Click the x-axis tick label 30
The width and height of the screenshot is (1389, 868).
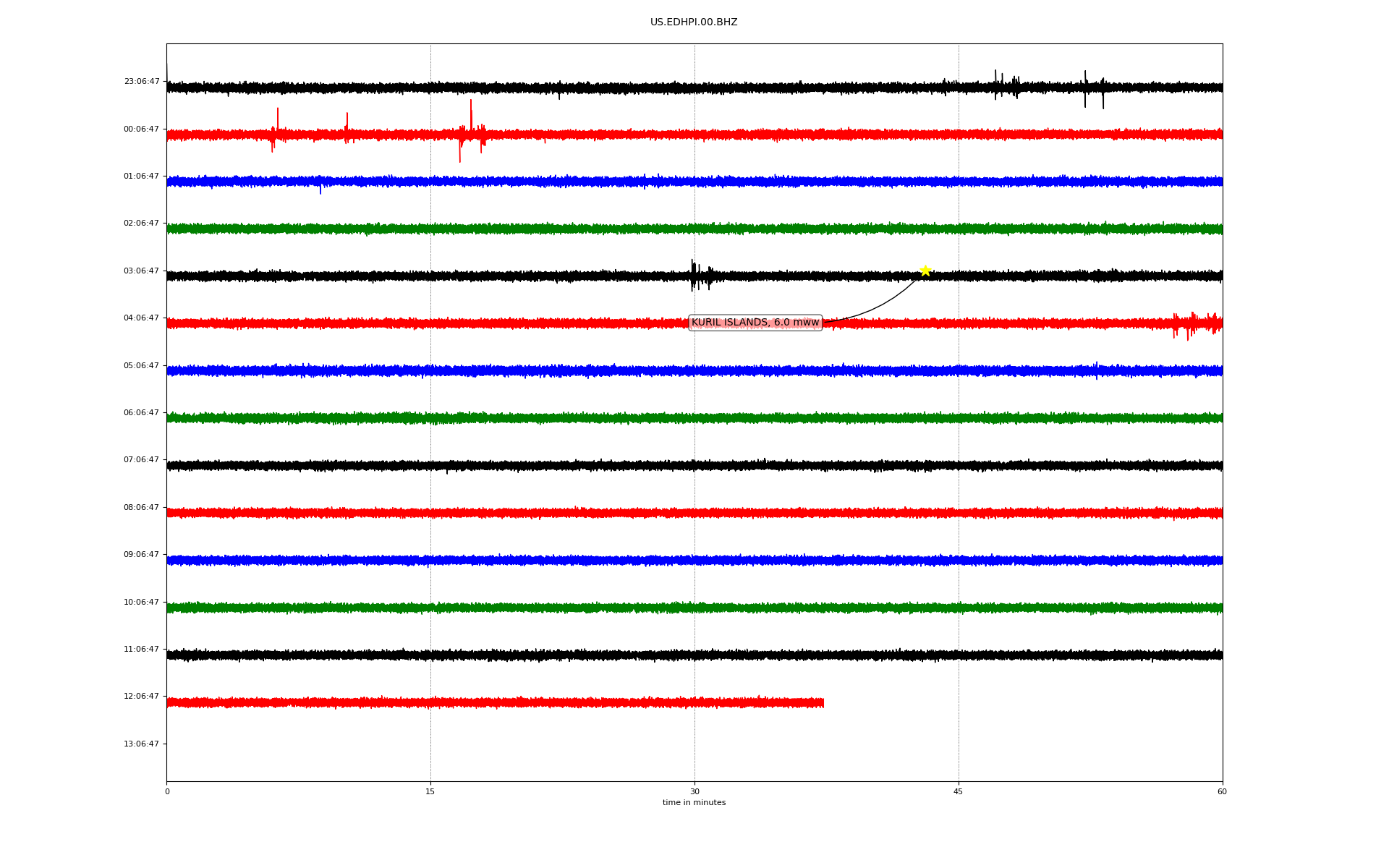(x=694, y=791)
